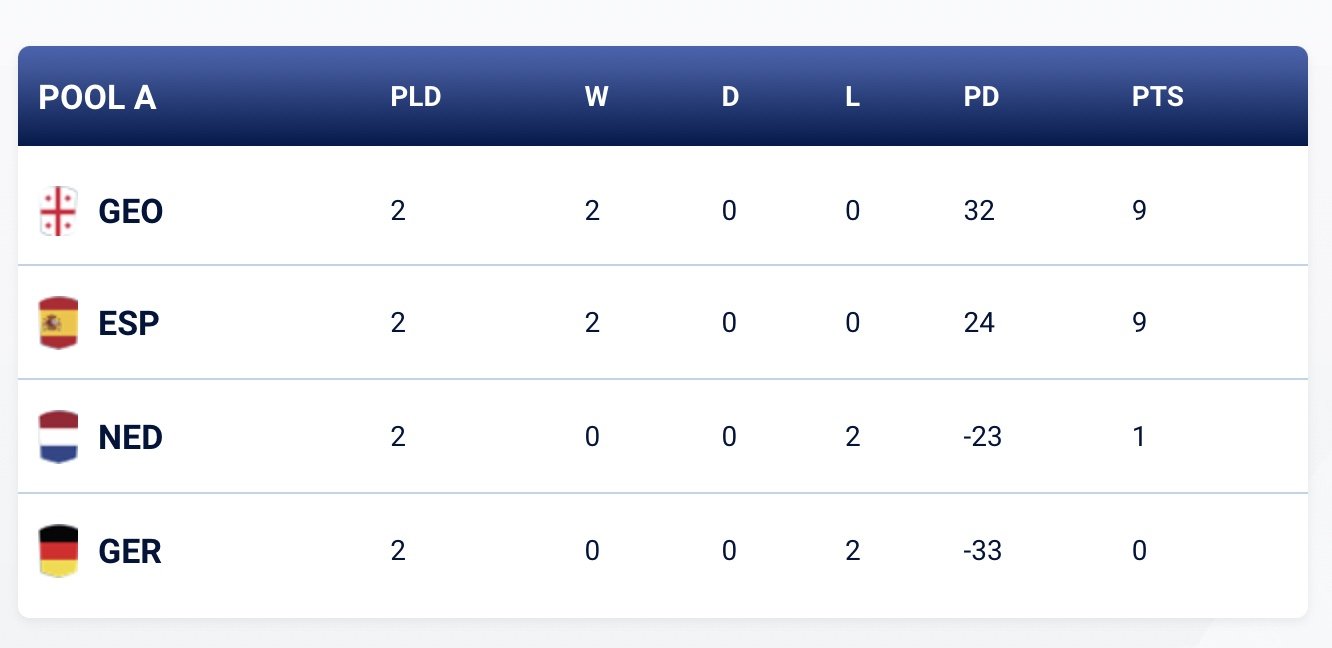Sort by the W column header
This screenshot has height=648, width=1332.
click(x=596, y=97)
